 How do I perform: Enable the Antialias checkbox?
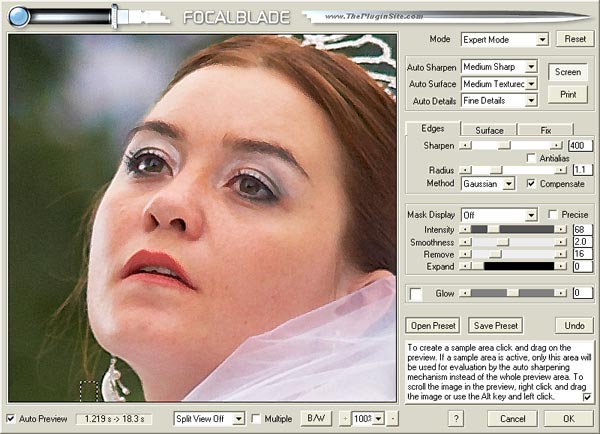point(531,158)
